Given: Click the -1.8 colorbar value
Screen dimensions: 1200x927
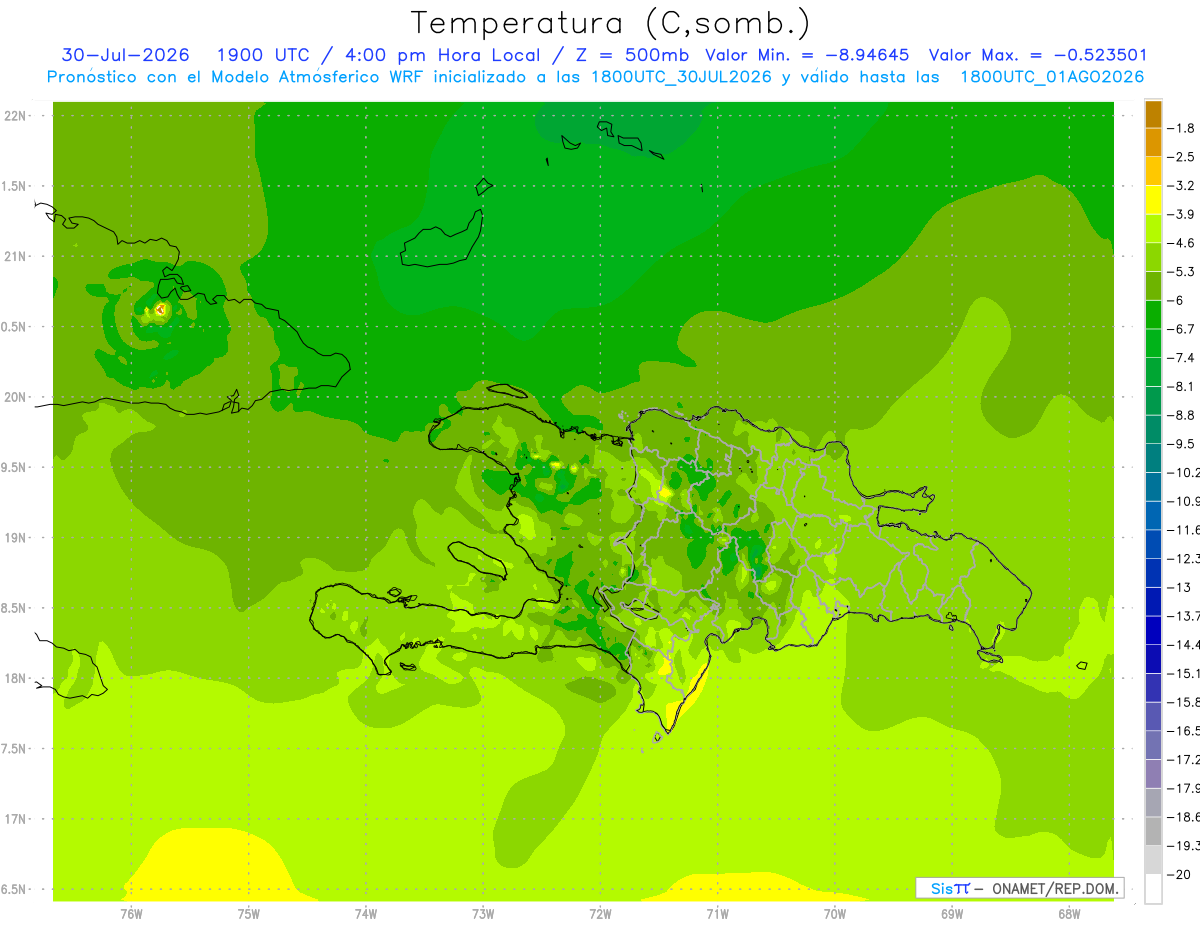Looking at the screenshot, I should tap(1182, 128).
